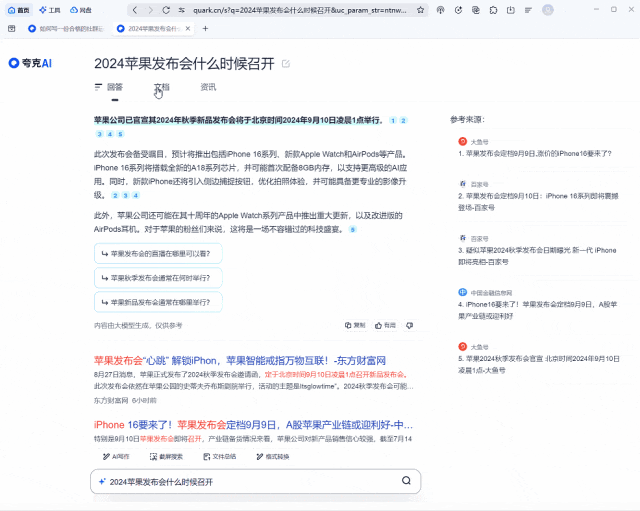Open source 2 苹果发布会定档9月10日 百家号

[539, 202]
